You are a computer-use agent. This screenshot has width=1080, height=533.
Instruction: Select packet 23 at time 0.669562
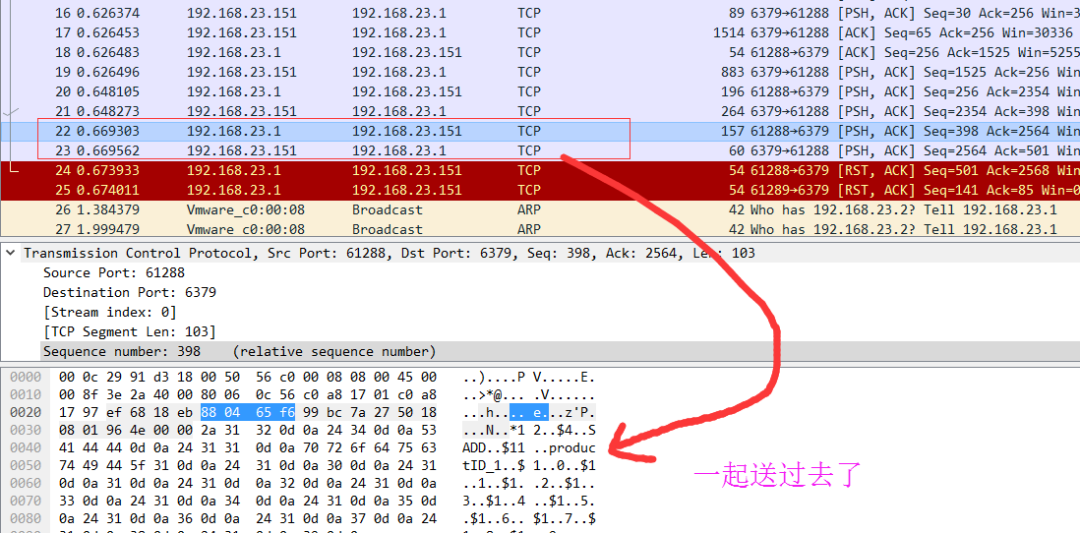pyautogui.click(x=540, y=151)
